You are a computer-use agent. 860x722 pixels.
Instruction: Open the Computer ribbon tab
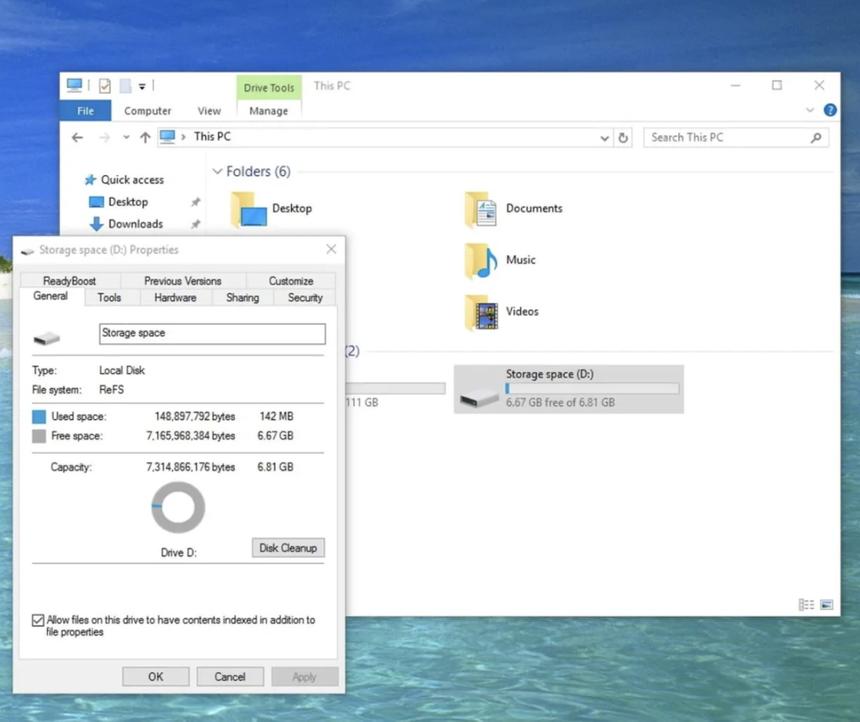pos(147,110)
